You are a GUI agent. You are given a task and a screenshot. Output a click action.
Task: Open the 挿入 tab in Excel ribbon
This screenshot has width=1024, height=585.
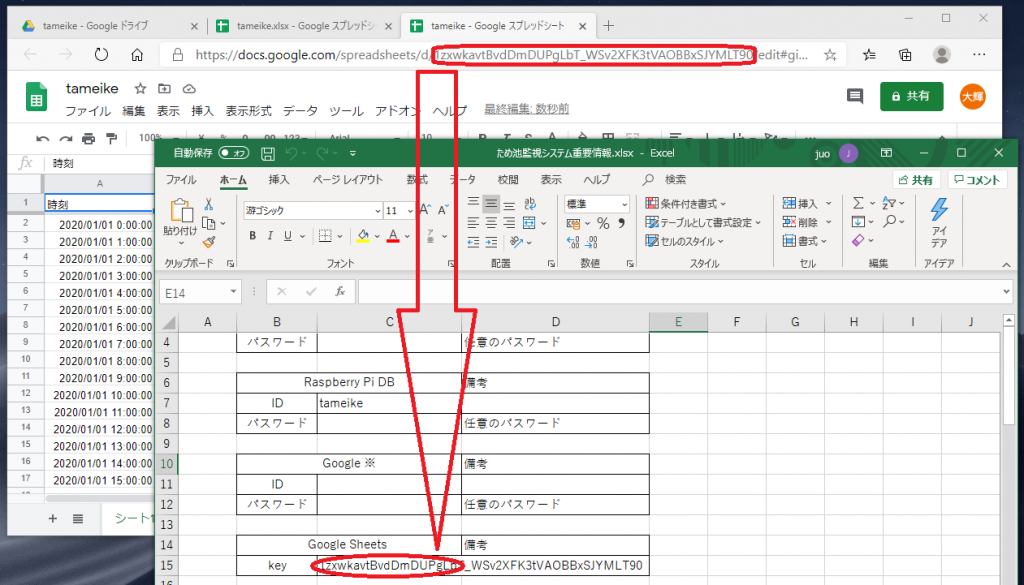(281, 180)
